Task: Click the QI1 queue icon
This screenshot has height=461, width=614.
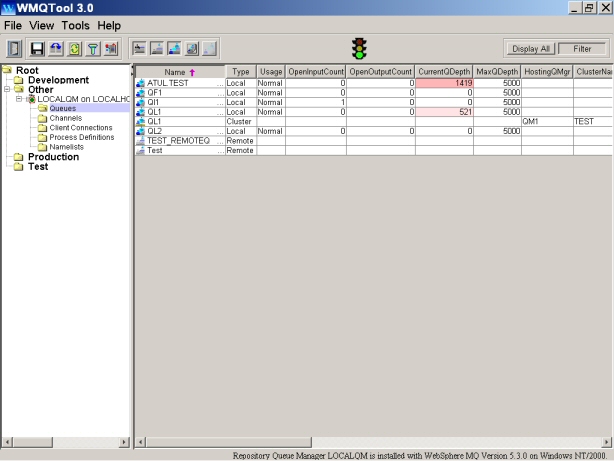Action: 140,102
